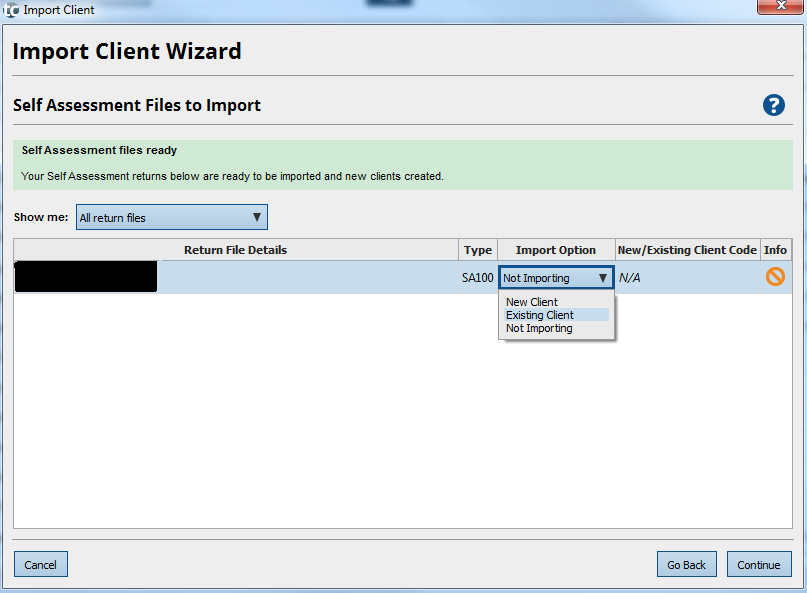Click the 'Type' column header
Screen dimensions: 807x593
[478, 250]
